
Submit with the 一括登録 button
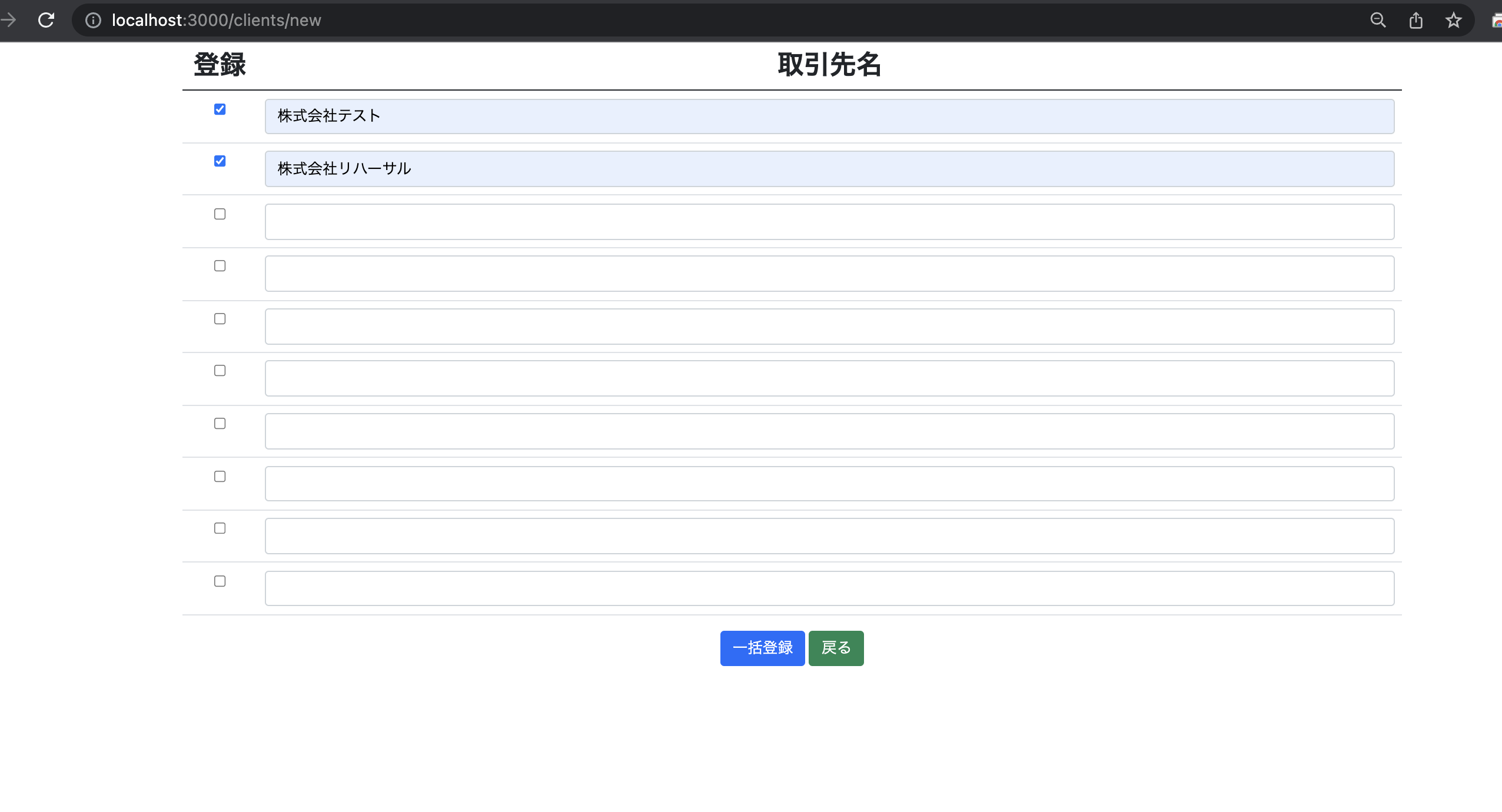[762, 648]
